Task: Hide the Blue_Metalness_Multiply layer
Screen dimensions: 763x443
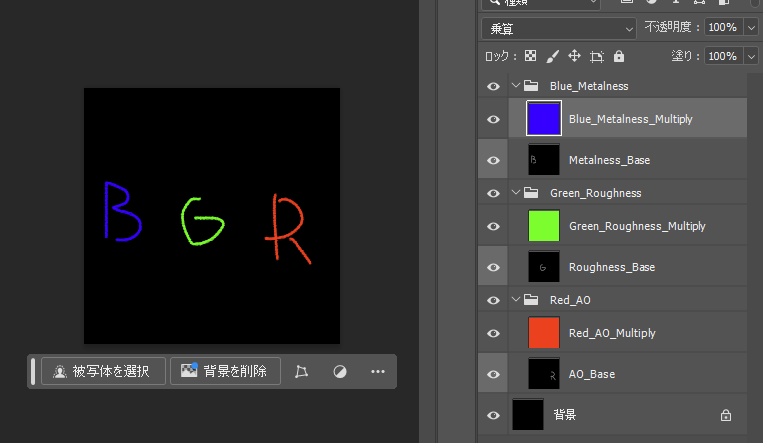Action: 493,119
